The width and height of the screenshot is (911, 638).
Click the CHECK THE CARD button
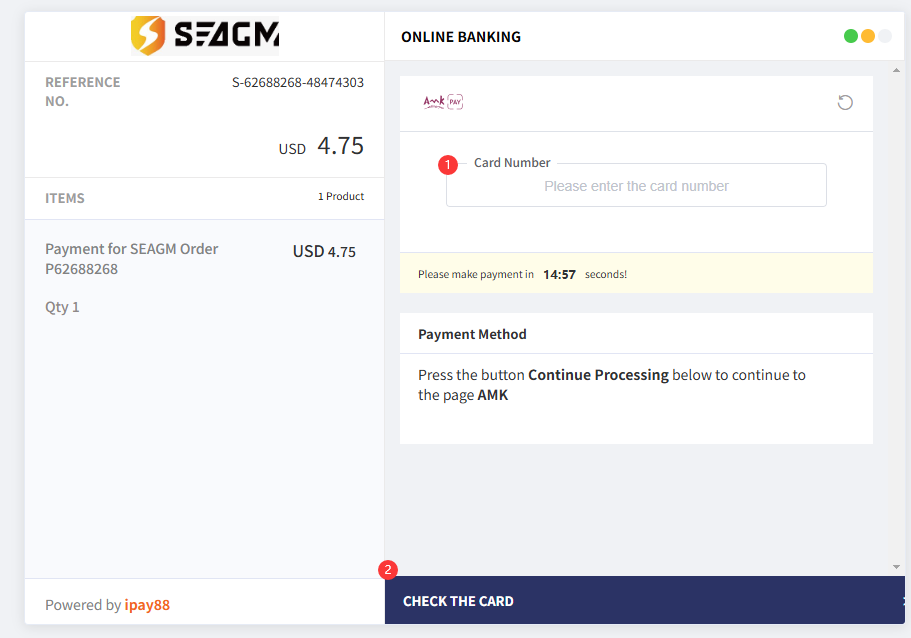(644, 600)
